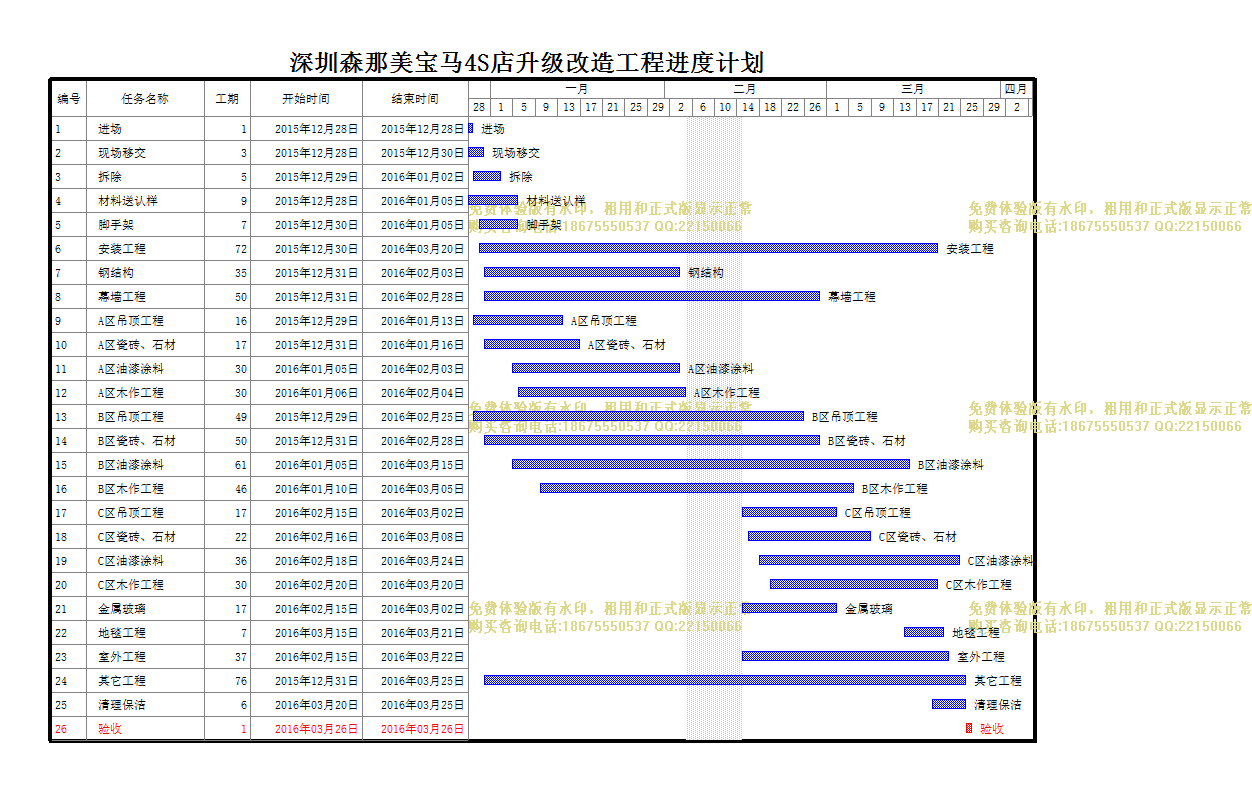Select the B区油漆涂料 task name cell in table
The height and width of the screenshot is (790, 1252).
tap(146, 465)
